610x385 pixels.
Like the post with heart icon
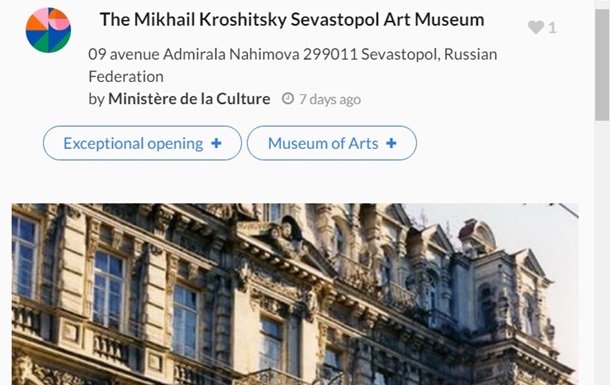coord(536,27)
